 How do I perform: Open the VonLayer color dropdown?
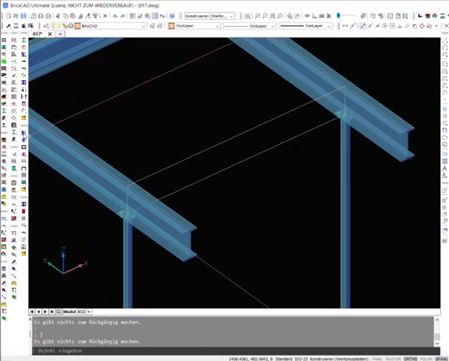pos(194,26)
